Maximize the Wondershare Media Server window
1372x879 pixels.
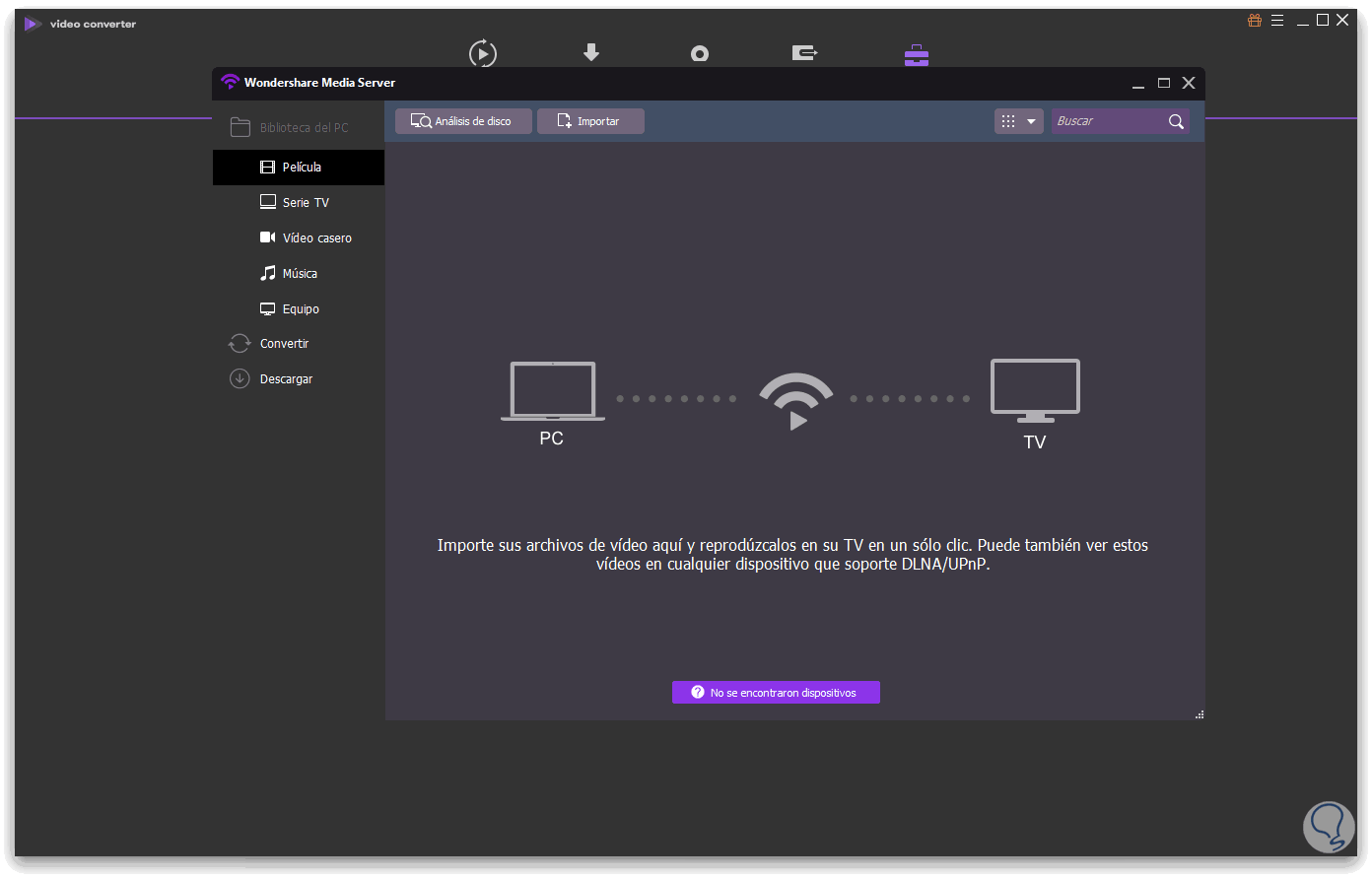click(x=1164, y=83)
